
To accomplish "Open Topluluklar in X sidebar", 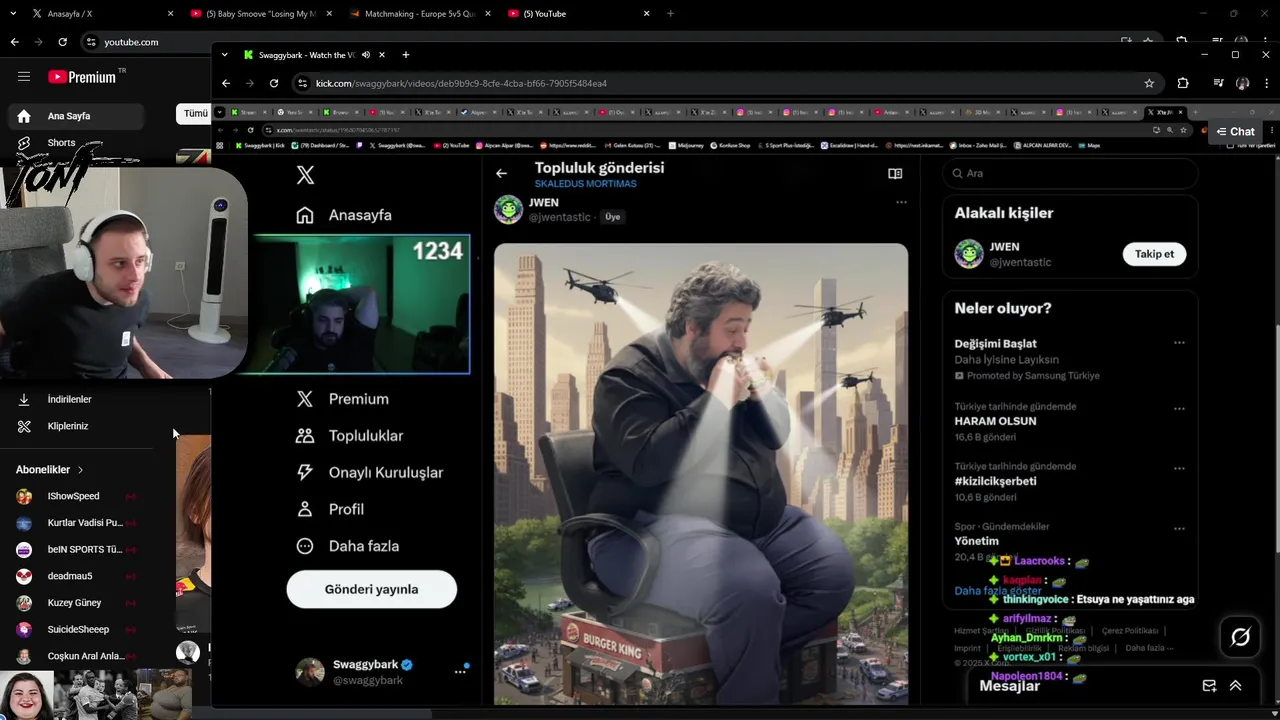I will [349, 436].
